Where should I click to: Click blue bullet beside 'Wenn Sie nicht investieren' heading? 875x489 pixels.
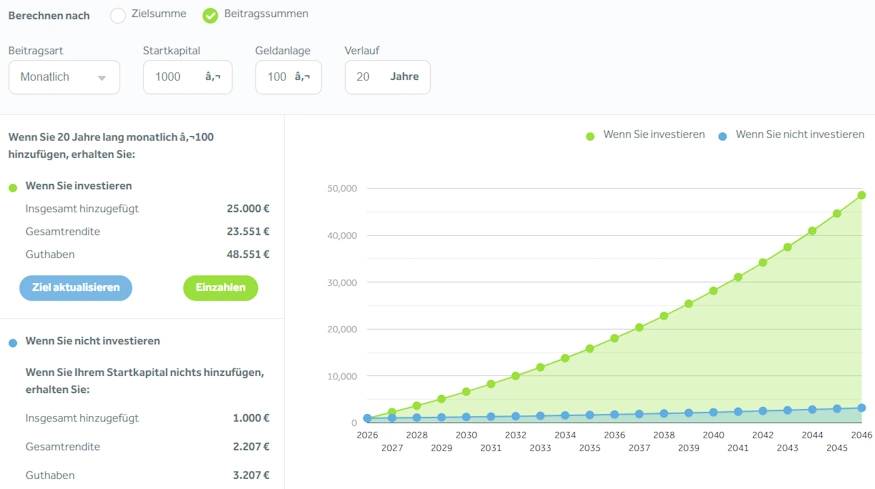tap(13, 343)
